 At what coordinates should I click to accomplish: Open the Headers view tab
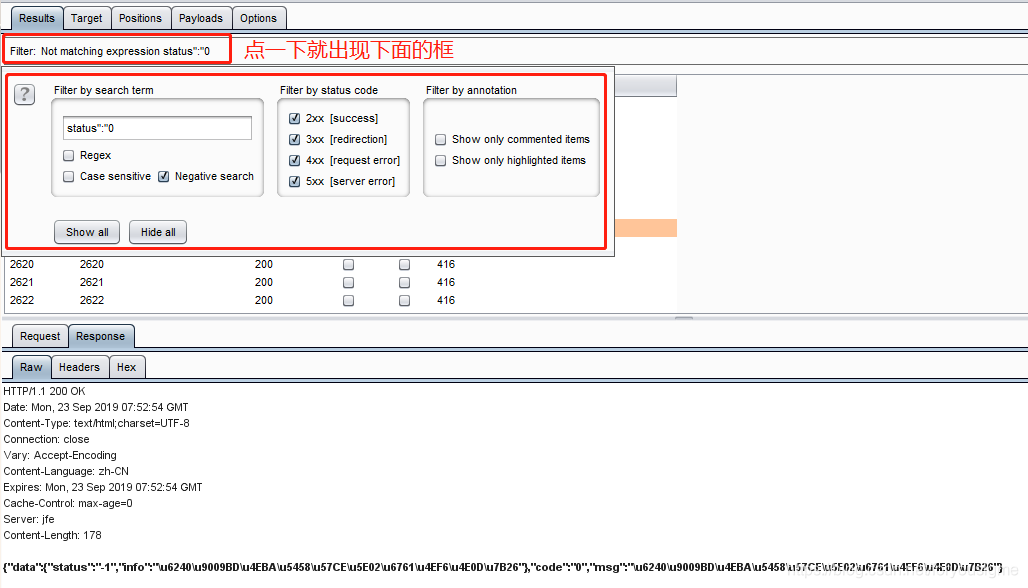pyautogui.click(x=79, y=367)
